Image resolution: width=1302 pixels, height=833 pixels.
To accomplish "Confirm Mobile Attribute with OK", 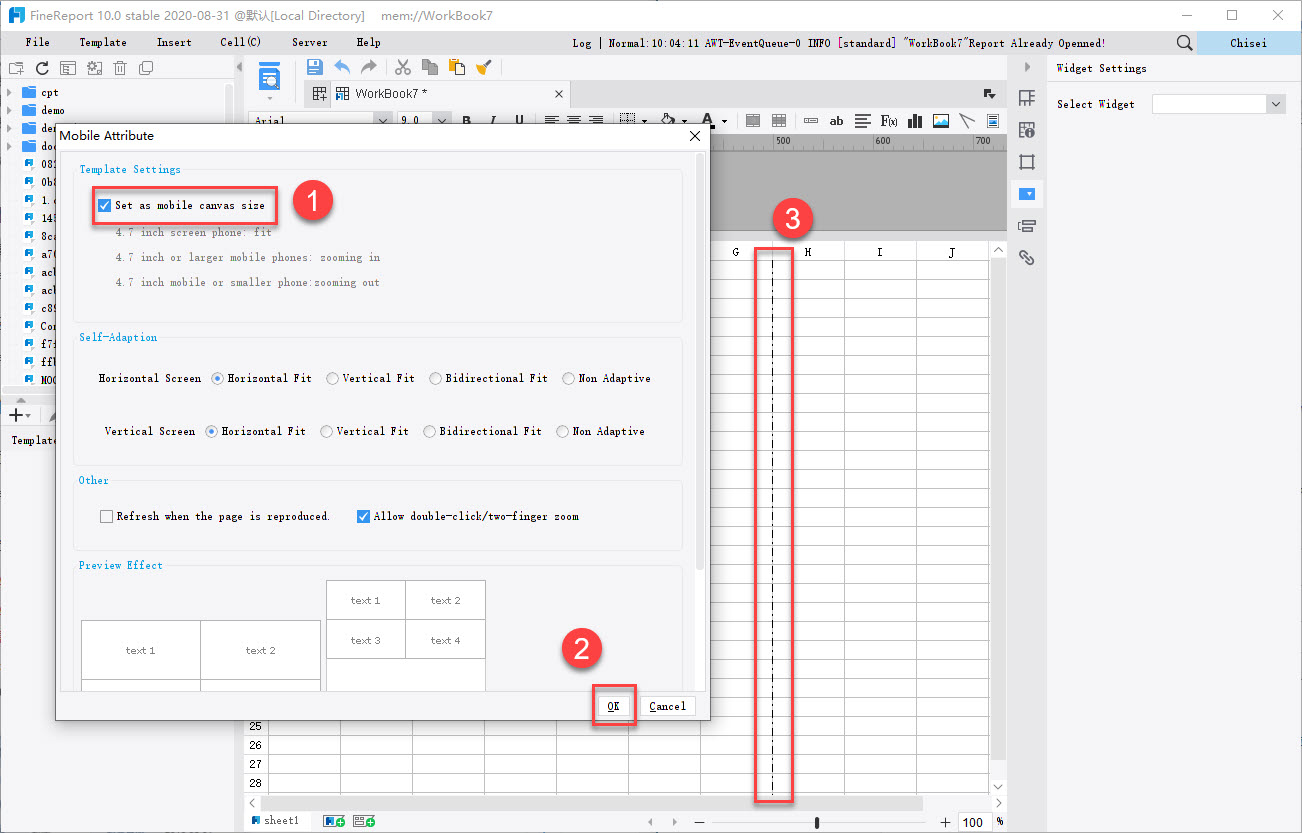I will (613, 706).
